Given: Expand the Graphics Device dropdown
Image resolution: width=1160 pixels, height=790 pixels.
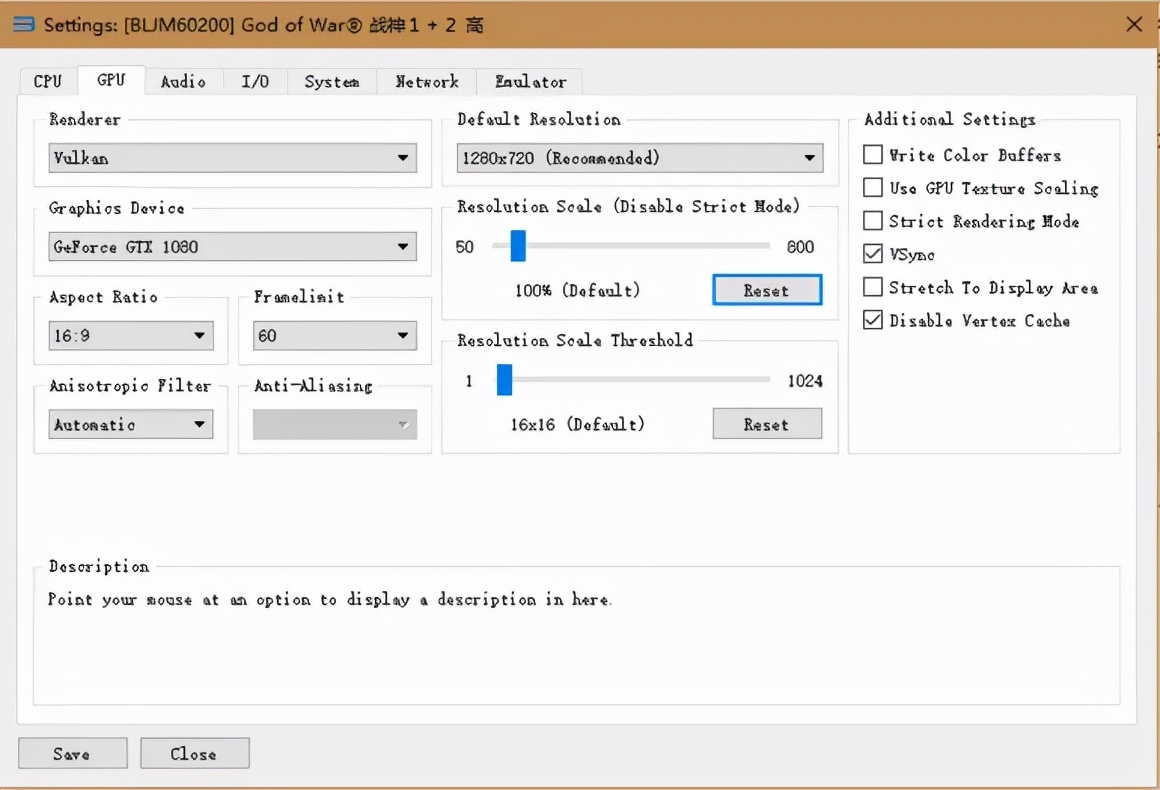Looking at the screenshot, I should point(232,246).
